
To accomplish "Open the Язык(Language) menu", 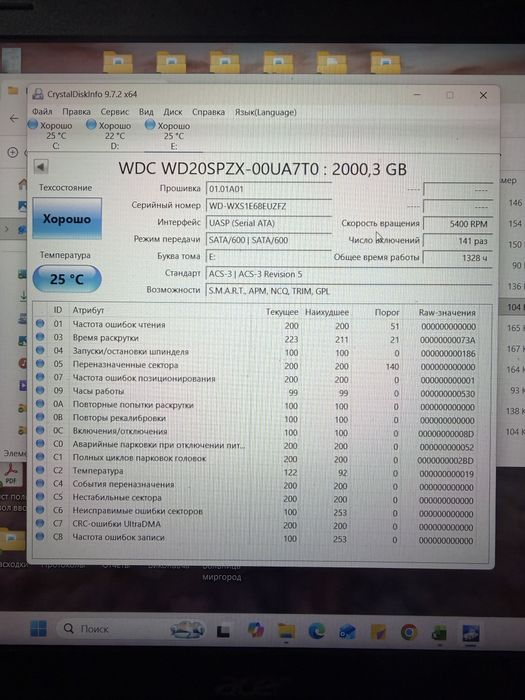I will 265,112.
